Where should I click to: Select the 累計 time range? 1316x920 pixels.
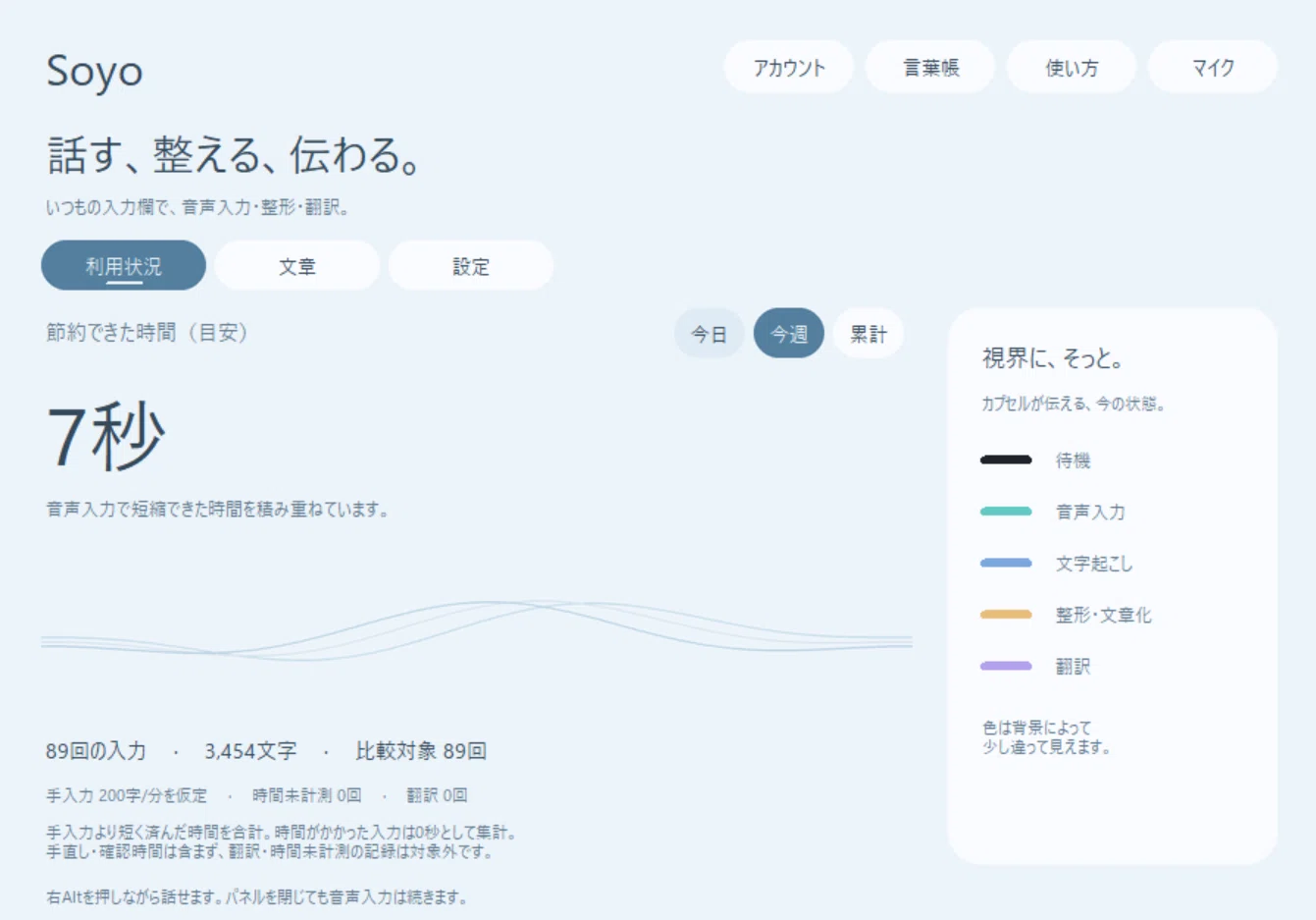point(869,334)
